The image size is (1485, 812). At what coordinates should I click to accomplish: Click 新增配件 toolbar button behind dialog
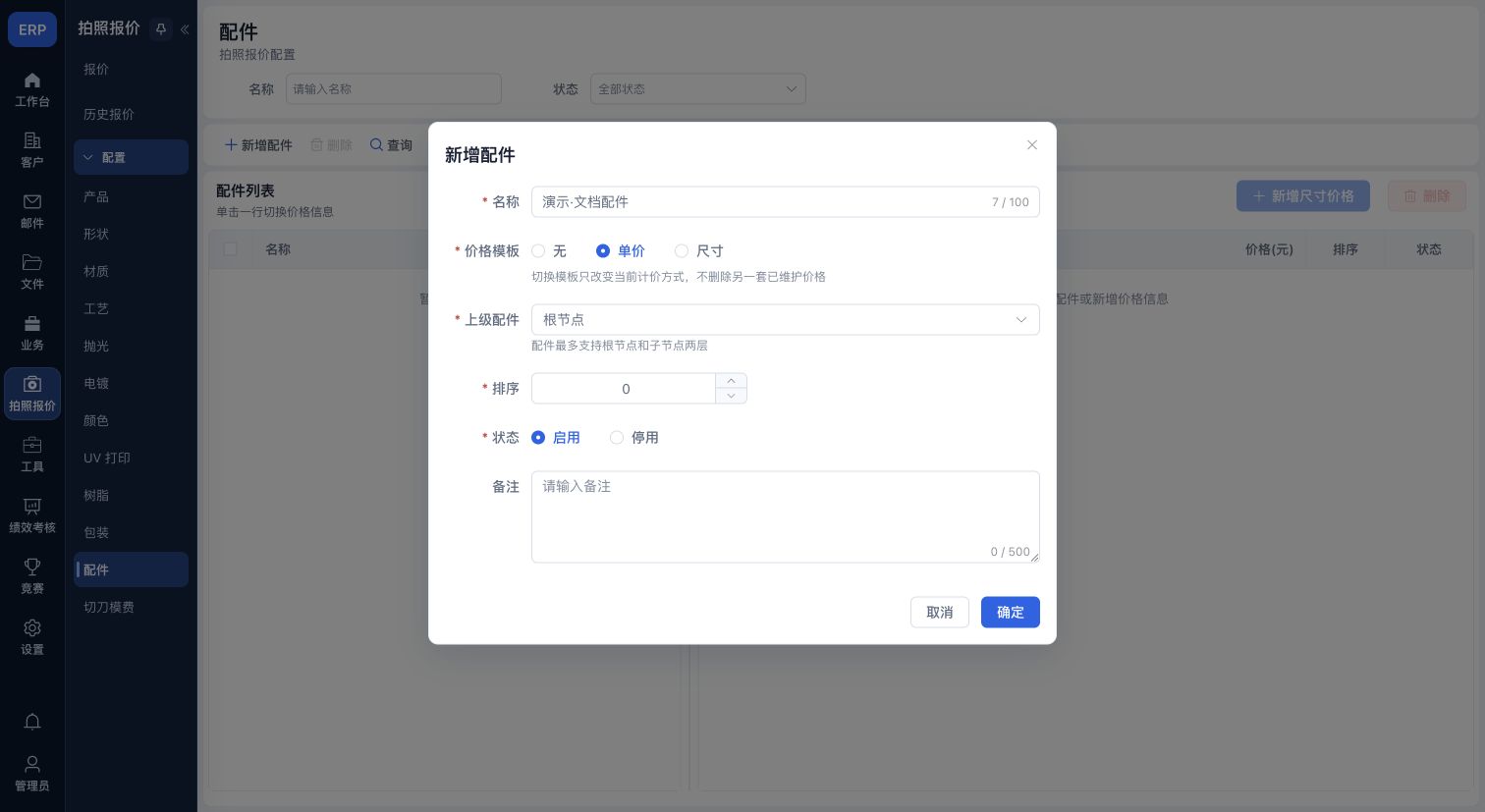pyautogui.click(x=258, y=145)
